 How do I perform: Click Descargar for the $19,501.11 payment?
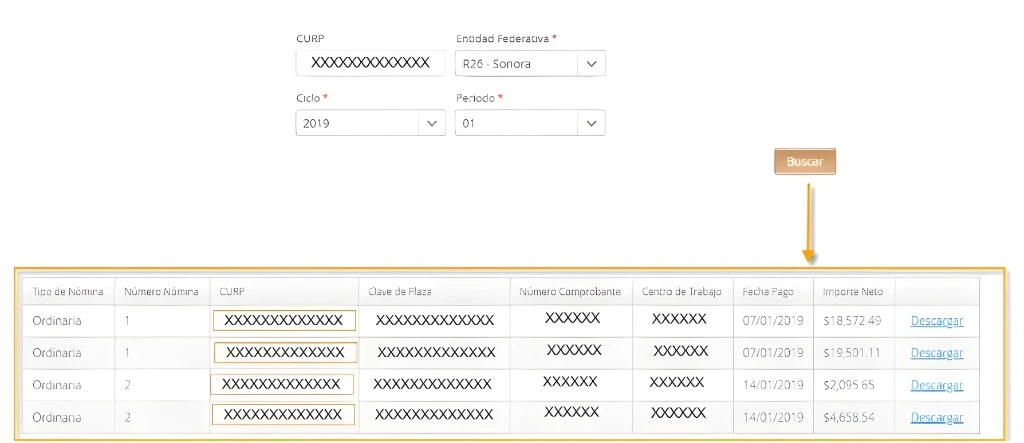point(936,353)
